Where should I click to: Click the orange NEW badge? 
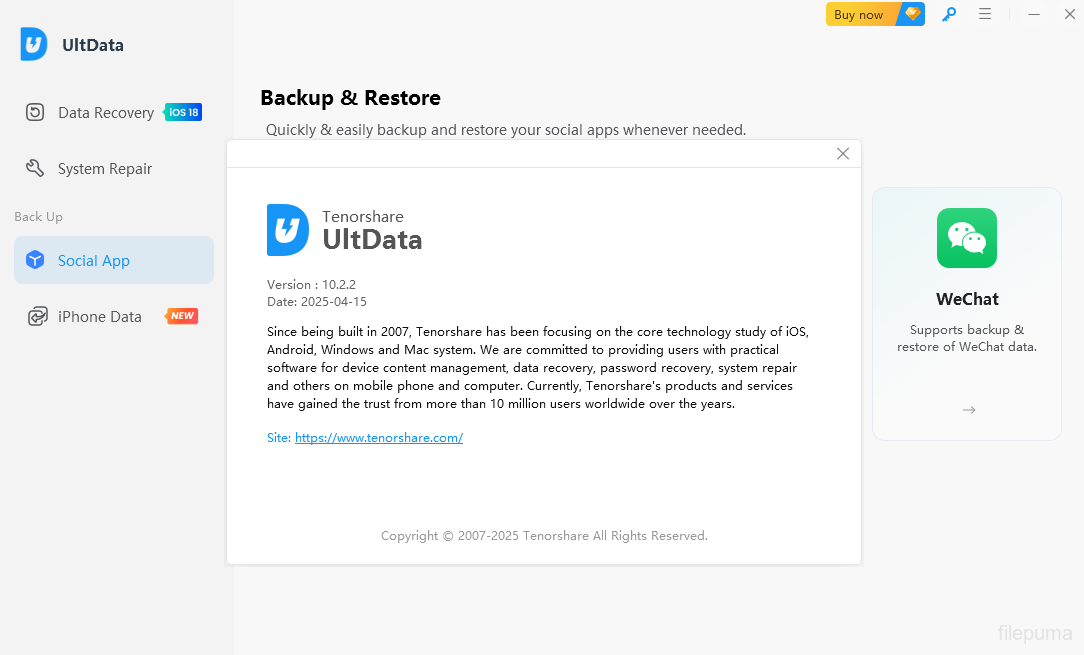(x=182, y=316)
